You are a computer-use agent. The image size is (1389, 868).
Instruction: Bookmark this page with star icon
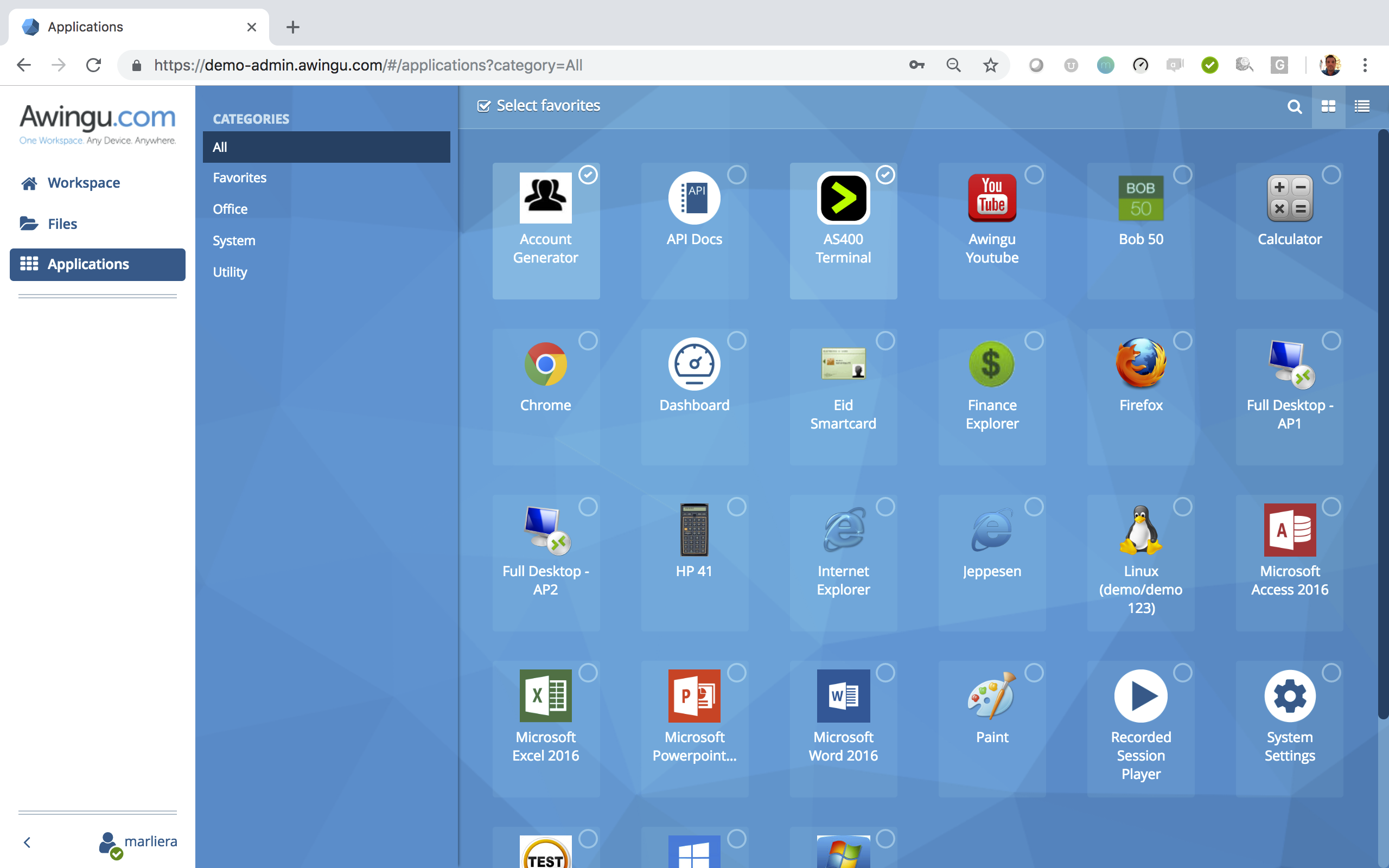pyautogui.click(x=990, y=65)
